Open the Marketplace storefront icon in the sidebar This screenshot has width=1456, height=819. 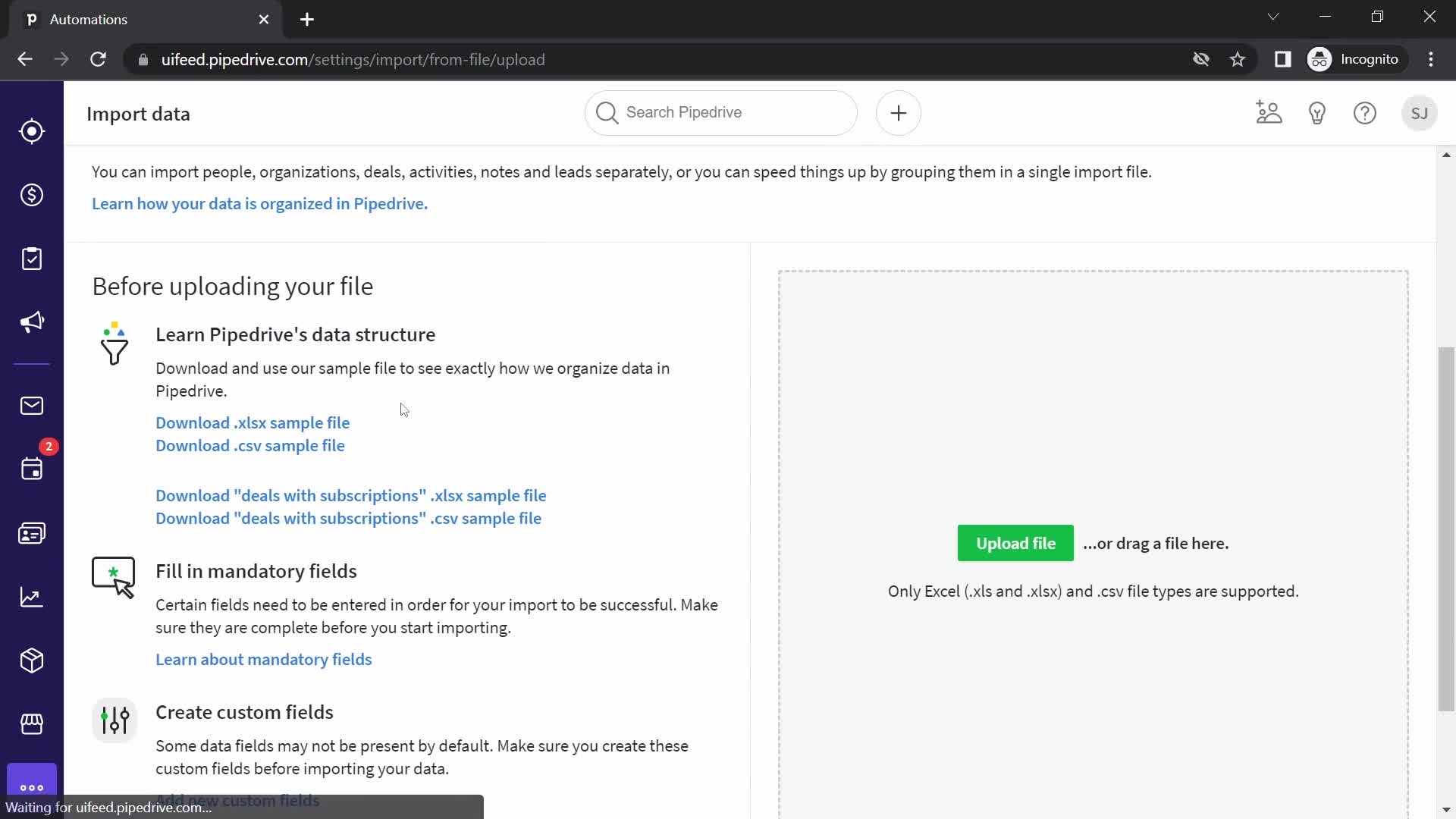click(32, 724)
